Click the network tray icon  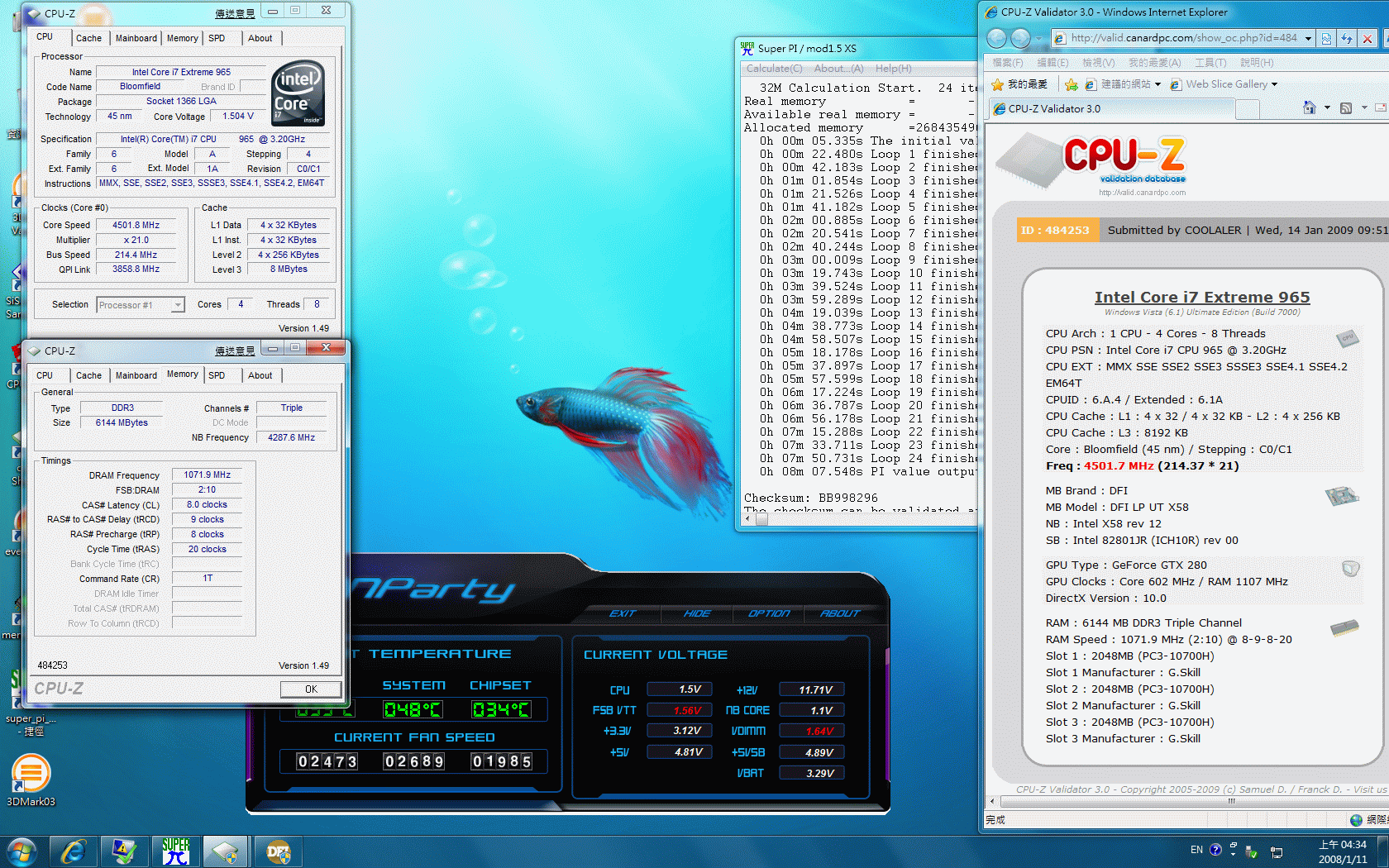coord(1277,851)
